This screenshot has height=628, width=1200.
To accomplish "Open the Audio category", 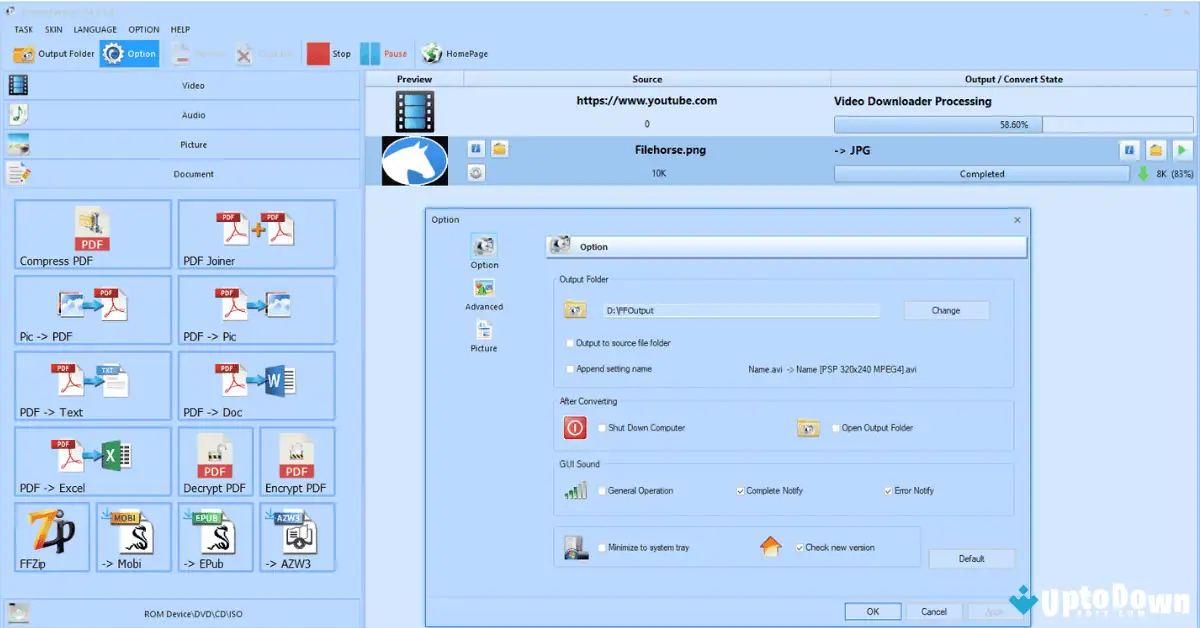I will pos(192,114).
